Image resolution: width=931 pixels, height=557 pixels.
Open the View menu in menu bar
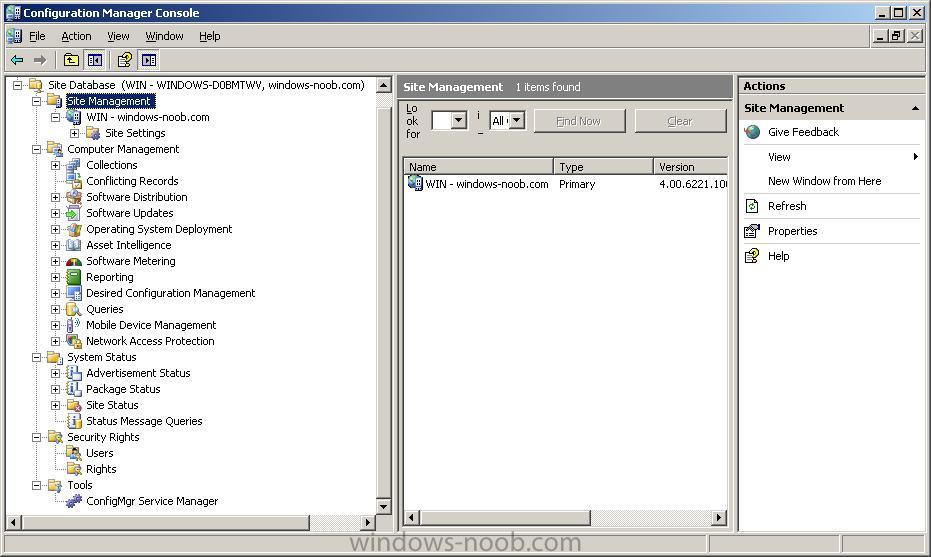118,36
